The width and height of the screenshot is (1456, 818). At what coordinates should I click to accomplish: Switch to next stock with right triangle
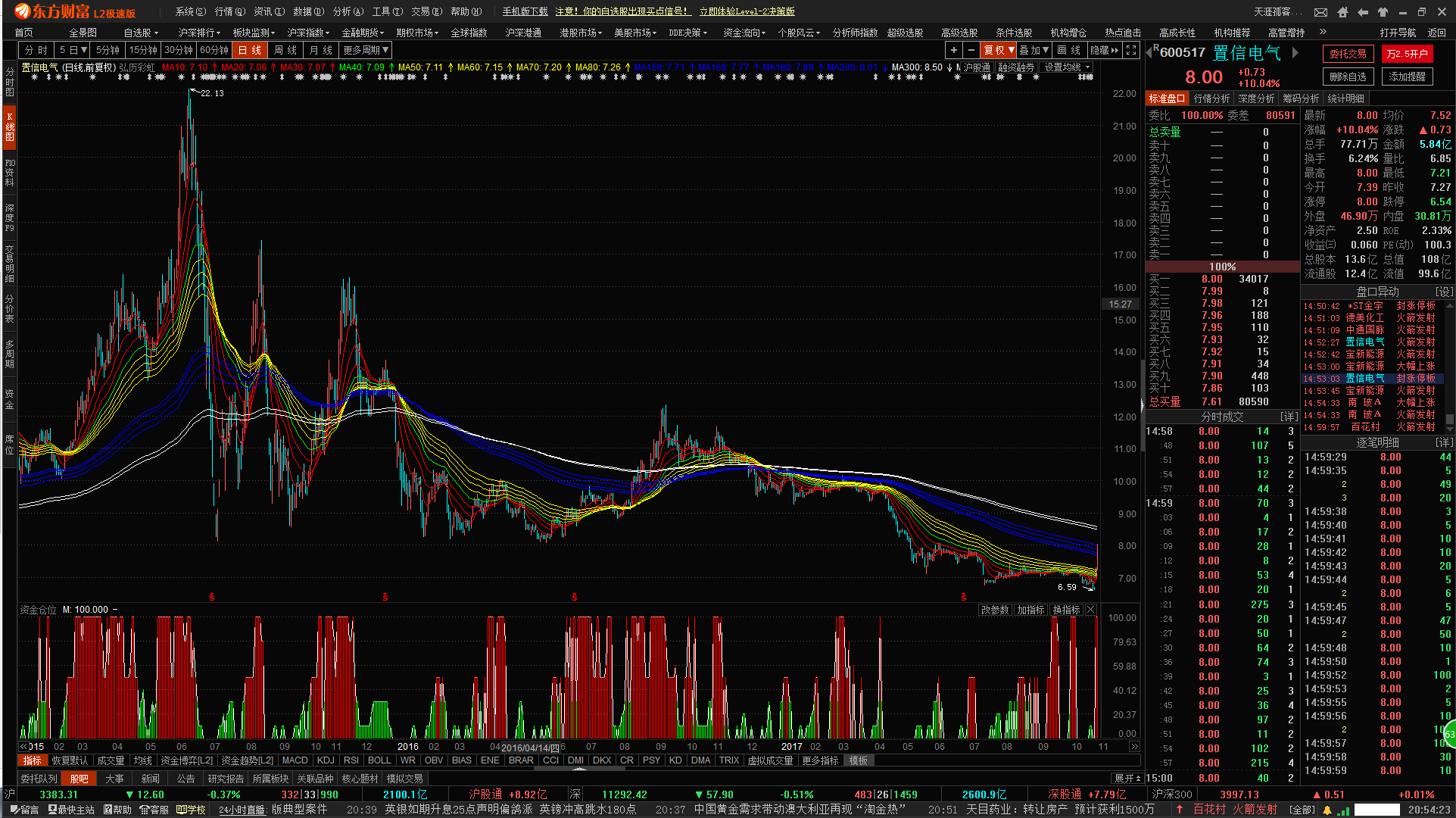(1295, 52)
